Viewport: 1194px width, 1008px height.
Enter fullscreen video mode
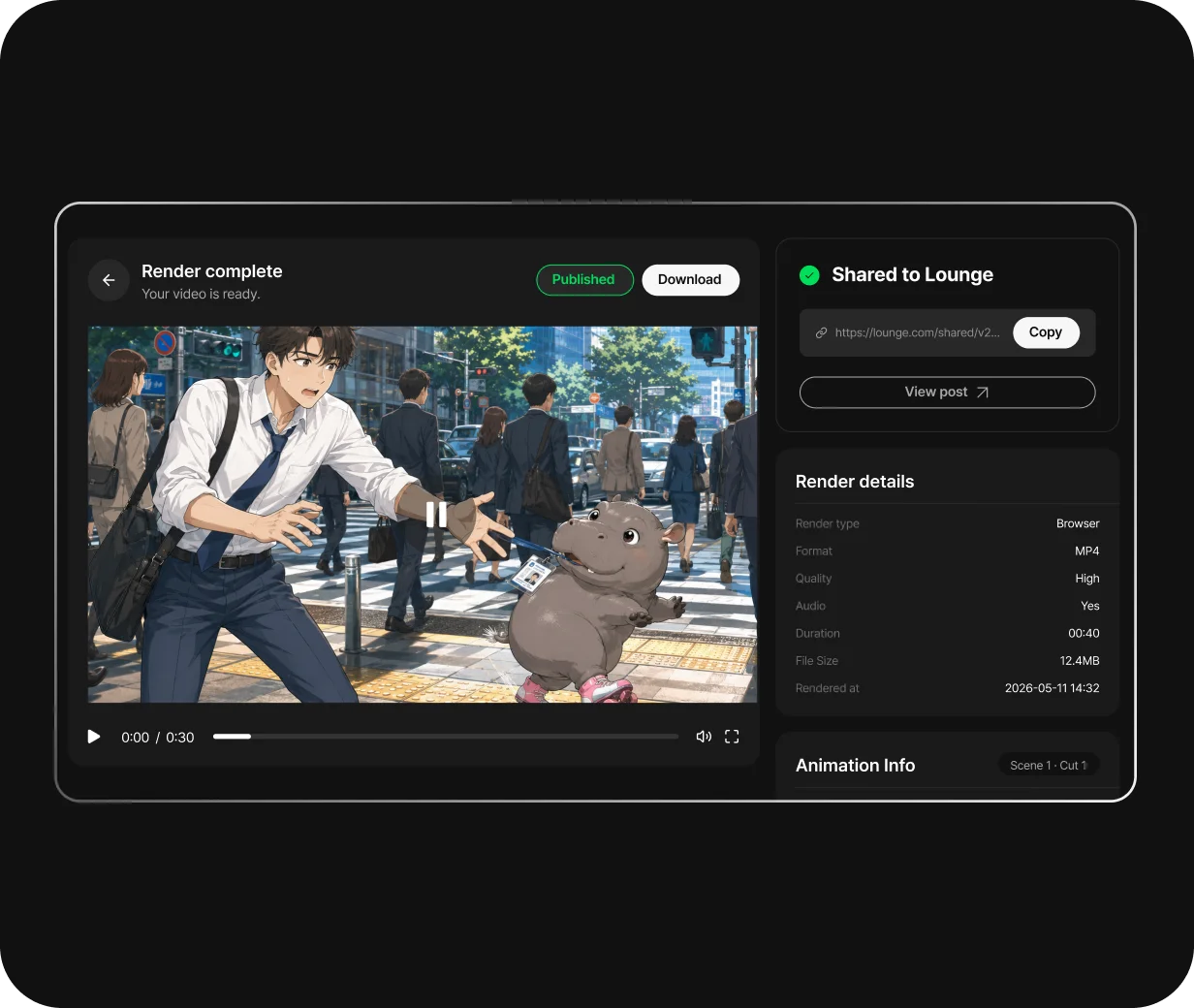pos(732,737)
